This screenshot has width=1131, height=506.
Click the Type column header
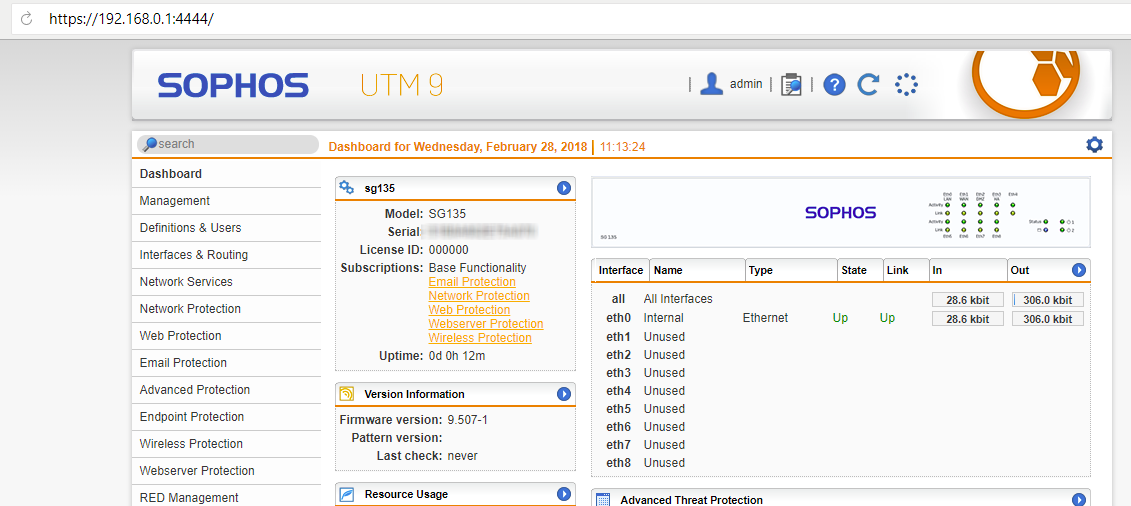click(791, 270)
